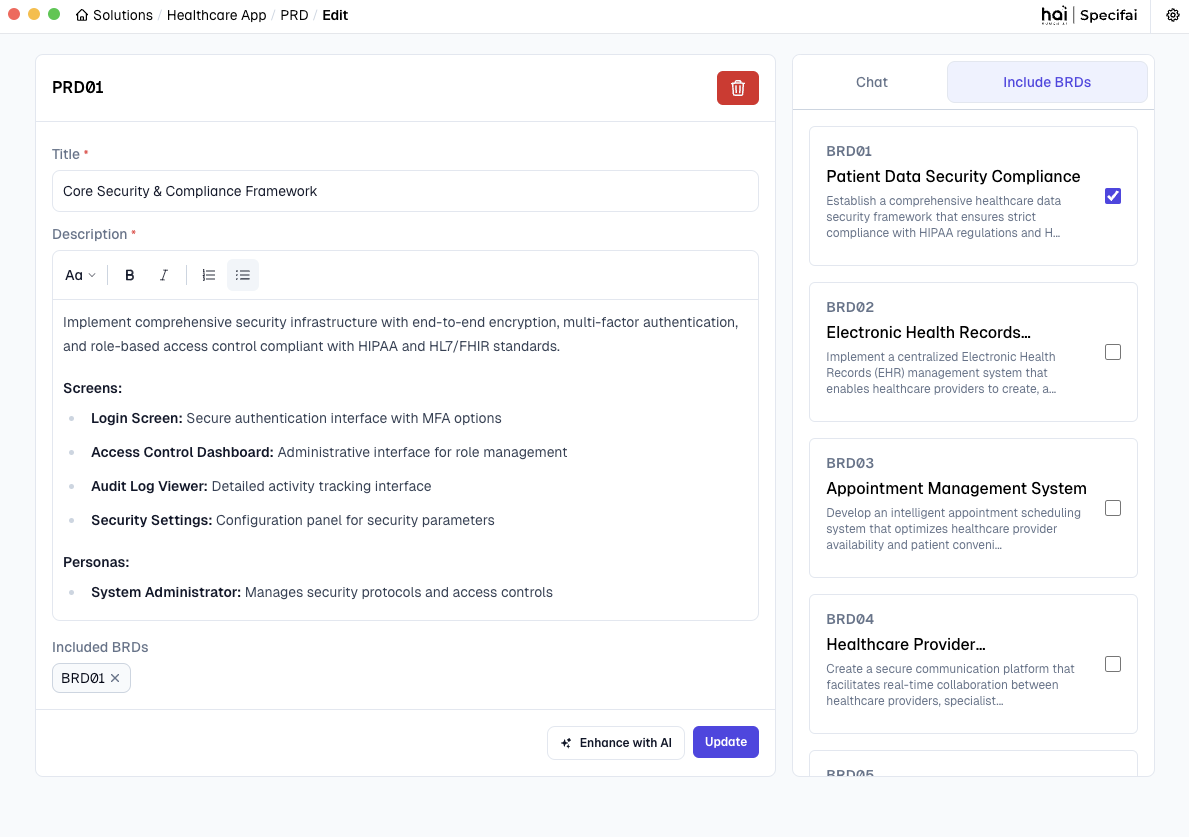
Task: Click the home icon in breadcrumb
Action: 82,15
